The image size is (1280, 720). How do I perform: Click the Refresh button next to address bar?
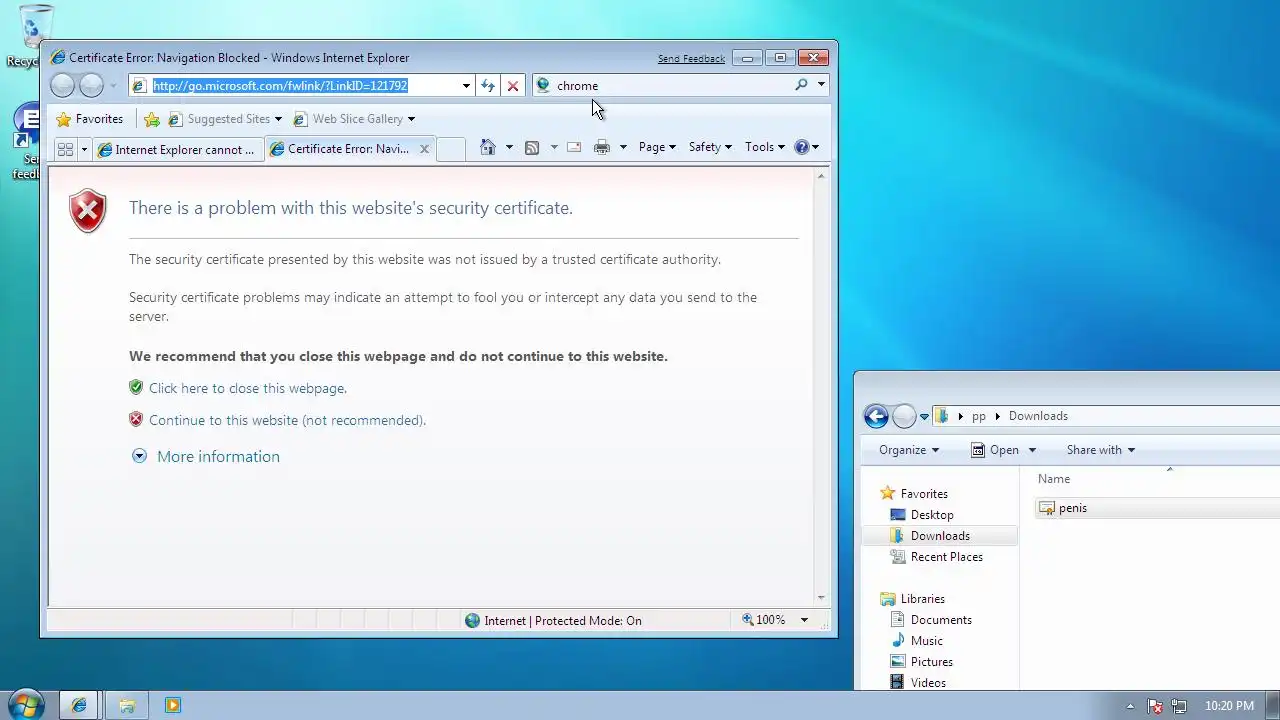point(487,86)
